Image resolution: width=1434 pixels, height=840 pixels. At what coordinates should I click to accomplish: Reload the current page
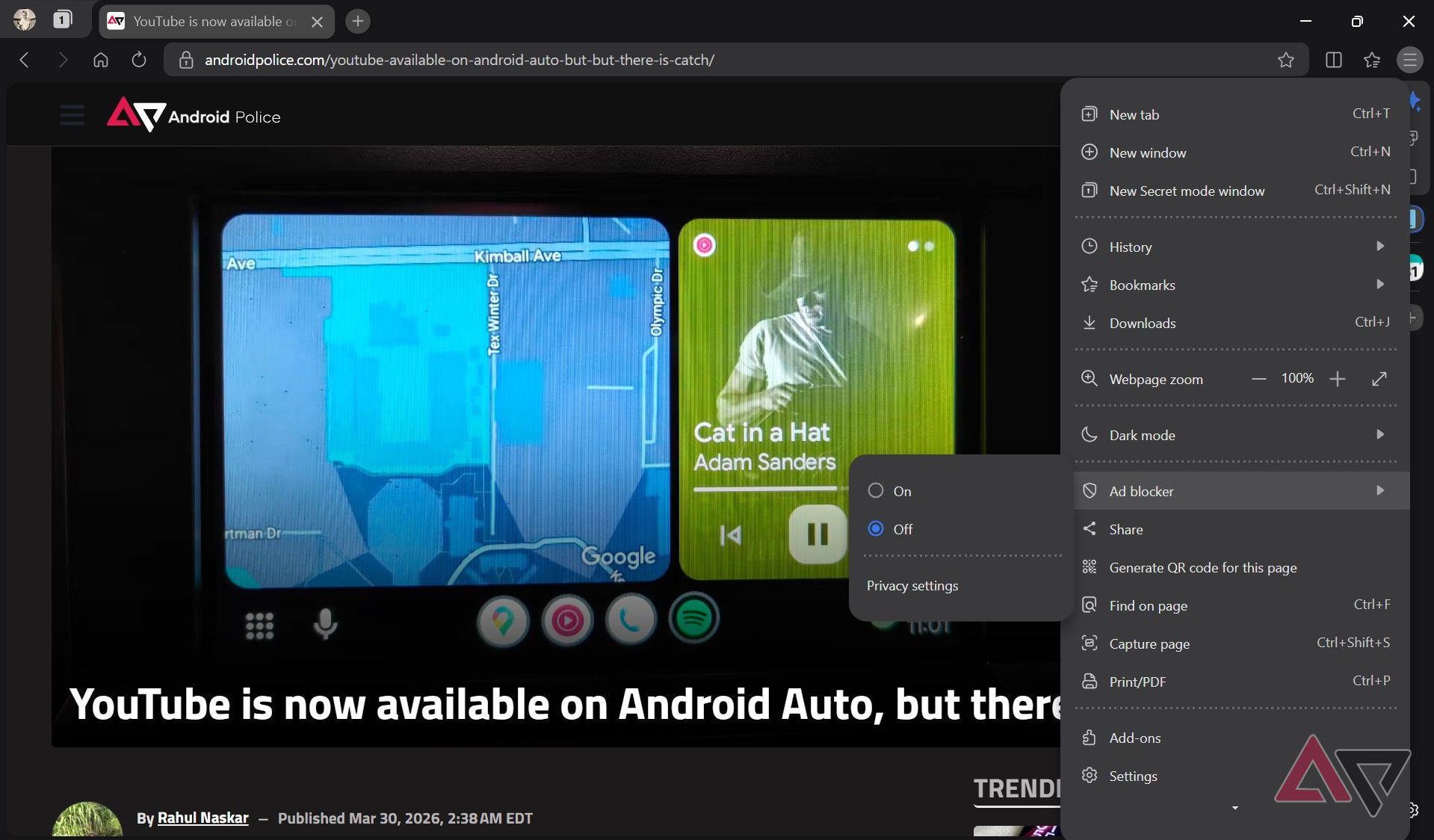139,60
